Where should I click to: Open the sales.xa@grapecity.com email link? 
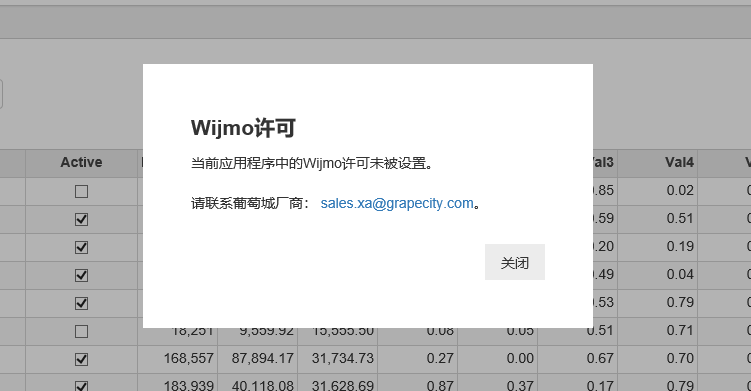click(x=397, y=203)
